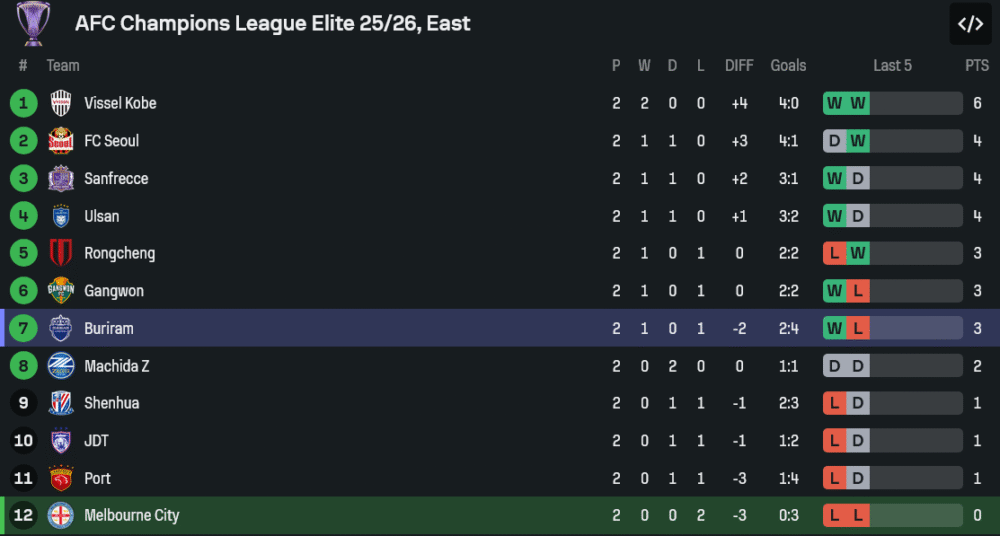Click the Gangwon club crest

pos(61,291)
